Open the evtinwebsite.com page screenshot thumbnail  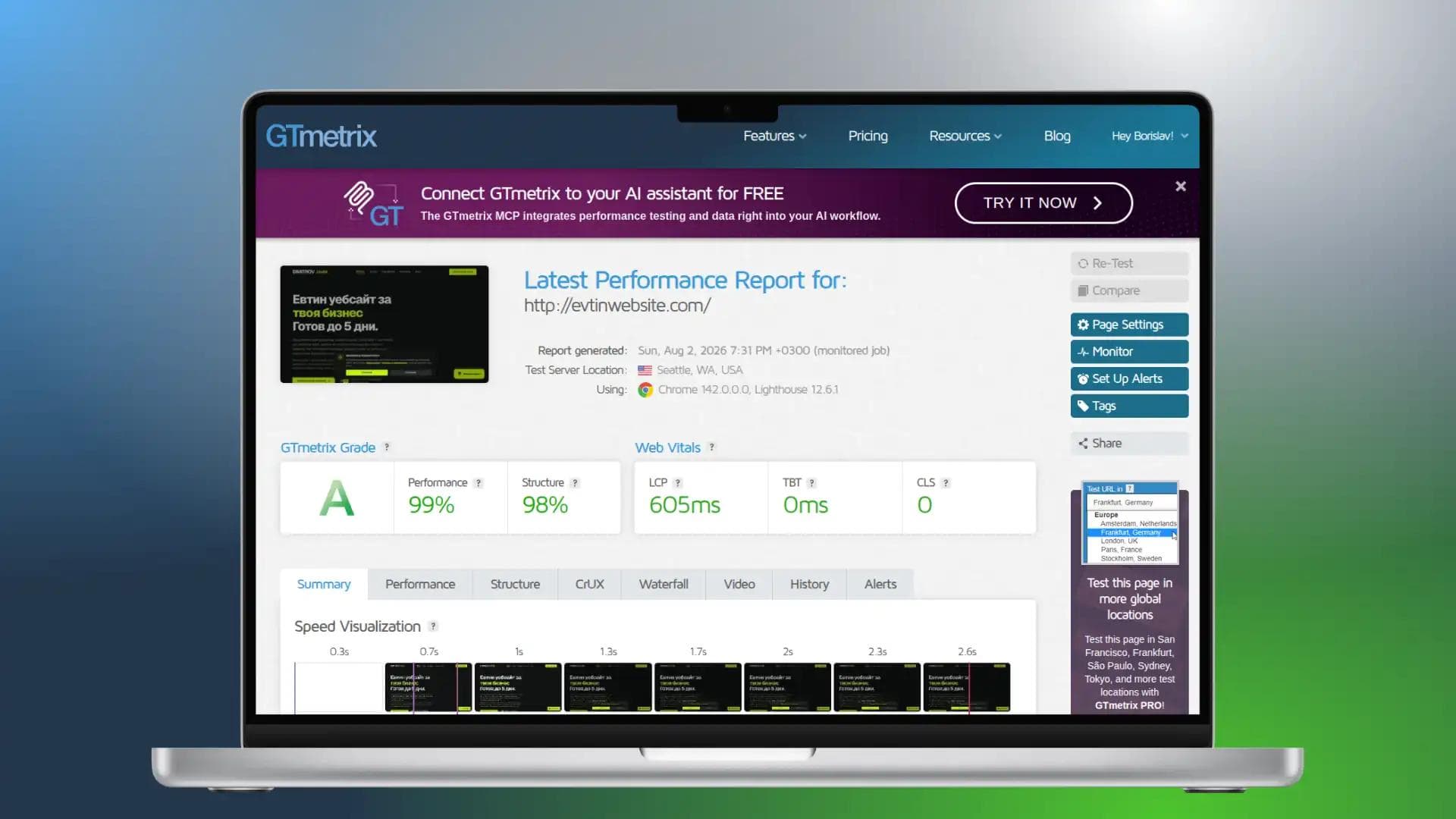click(384, 324)
